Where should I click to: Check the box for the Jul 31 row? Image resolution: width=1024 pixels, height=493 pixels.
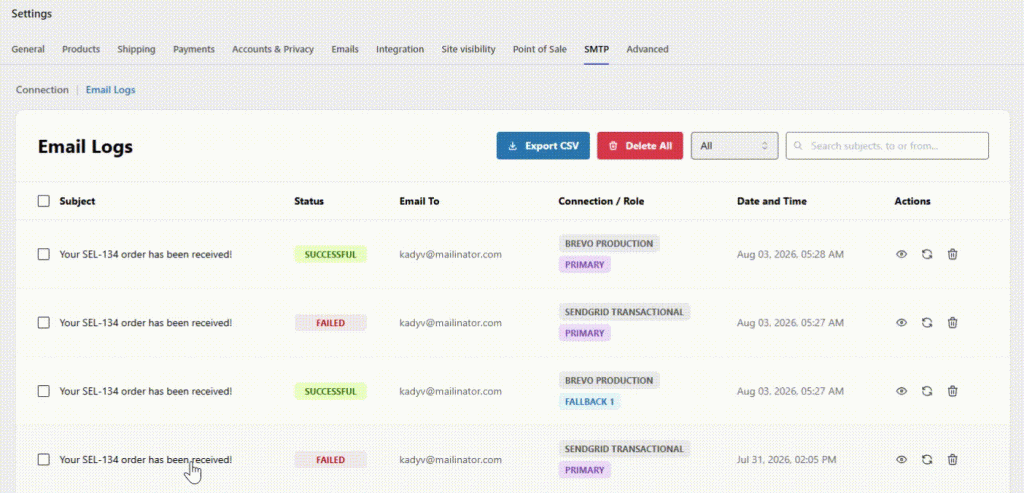click(x=44, y=460)
